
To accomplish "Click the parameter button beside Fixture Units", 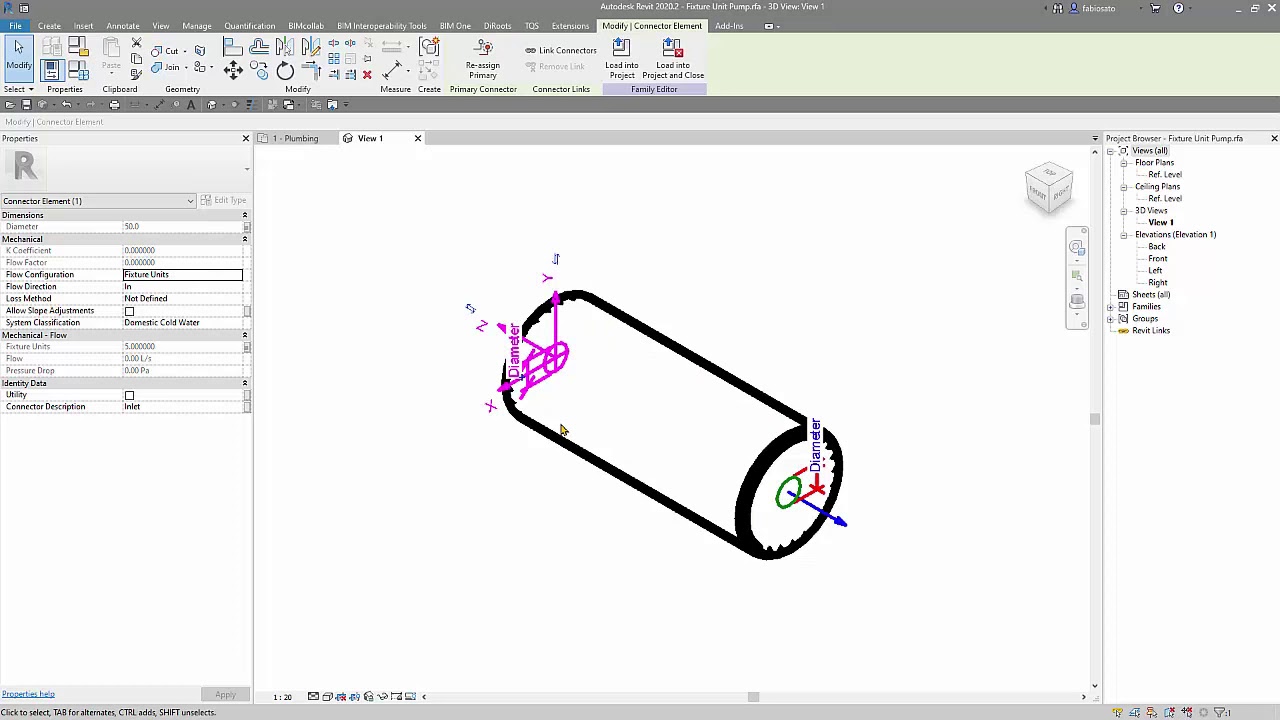I will click(246, 347).
